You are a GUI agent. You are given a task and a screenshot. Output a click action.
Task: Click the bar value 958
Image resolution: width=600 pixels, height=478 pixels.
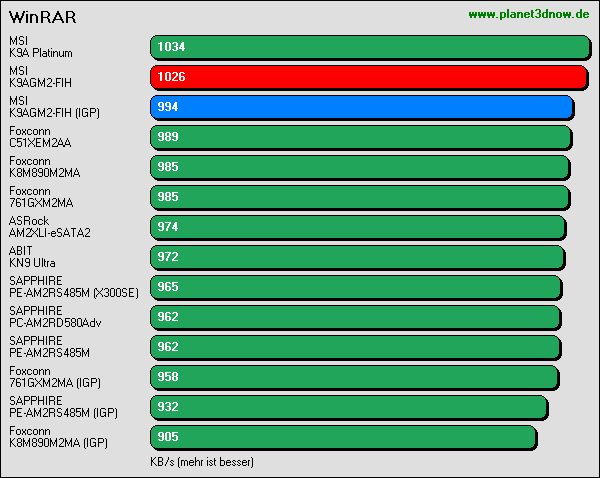pyautogui.click(x=168, y=377)
